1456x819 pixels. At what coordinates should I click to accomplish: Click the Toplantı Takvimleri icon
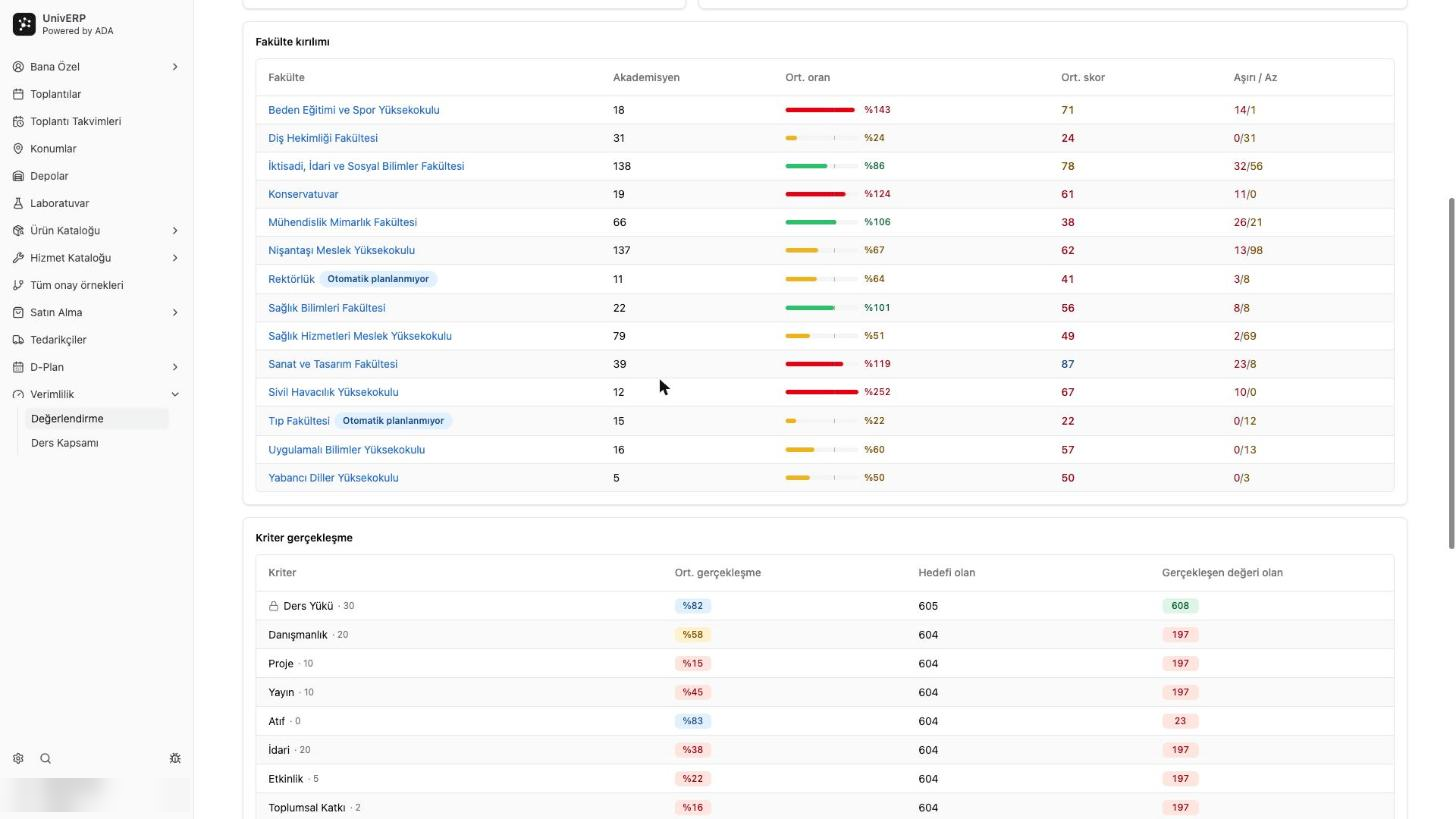point(18,121)
